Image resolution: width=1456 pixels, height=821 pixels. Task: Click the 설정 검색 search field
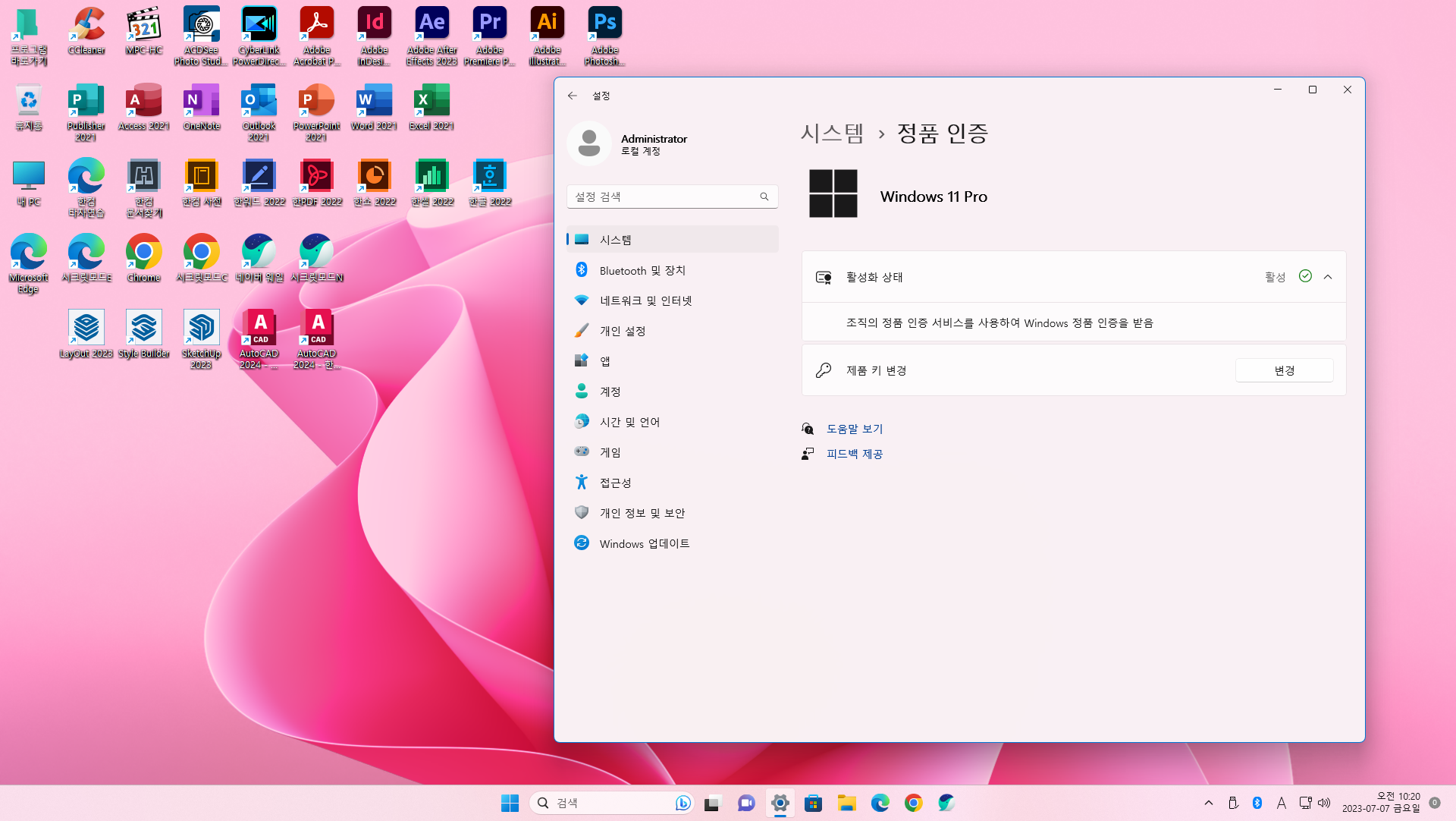pyautogui.click(x=664, y=197)
